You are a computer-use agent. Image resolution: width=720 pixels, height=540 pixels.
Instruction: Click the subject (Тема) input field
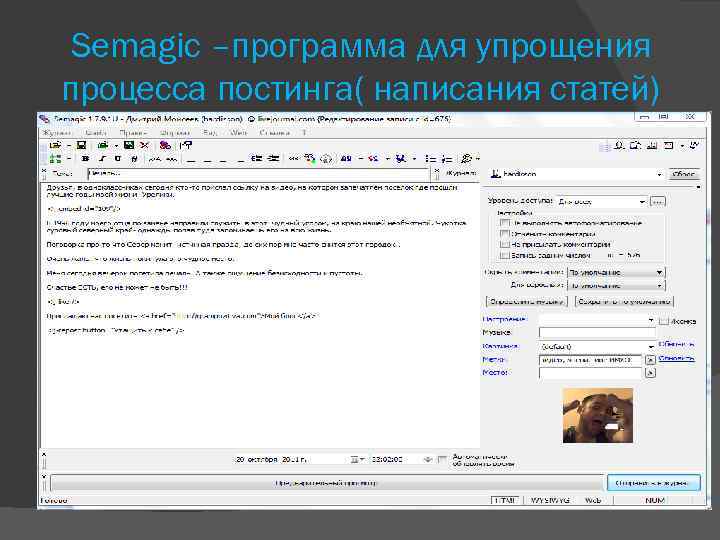point(258,174)
